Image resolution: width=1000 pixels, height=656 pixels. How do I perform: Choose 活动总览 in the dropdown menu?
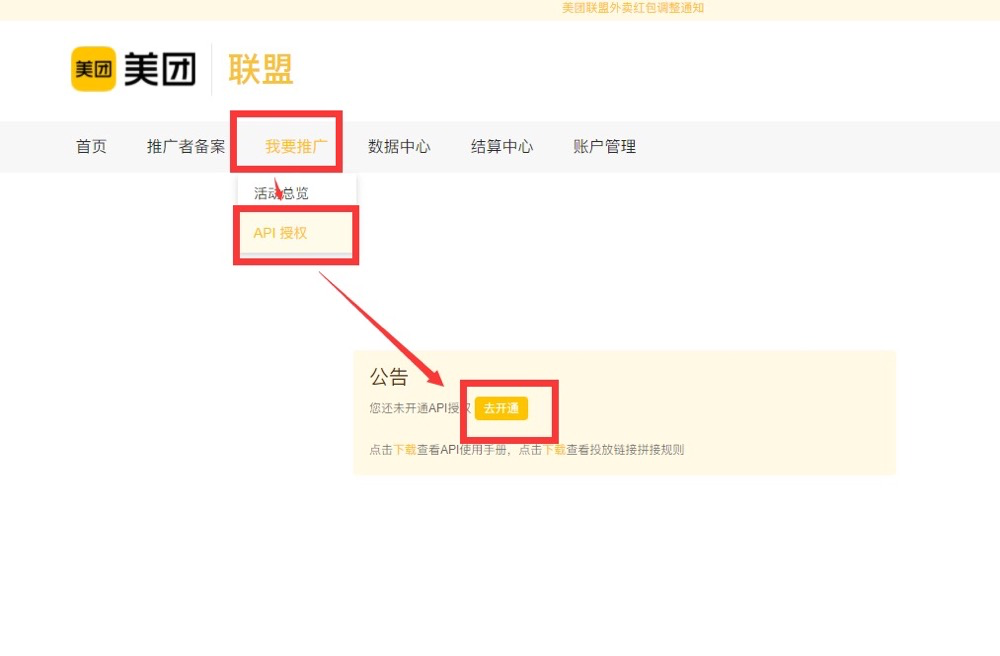(281, 193)
